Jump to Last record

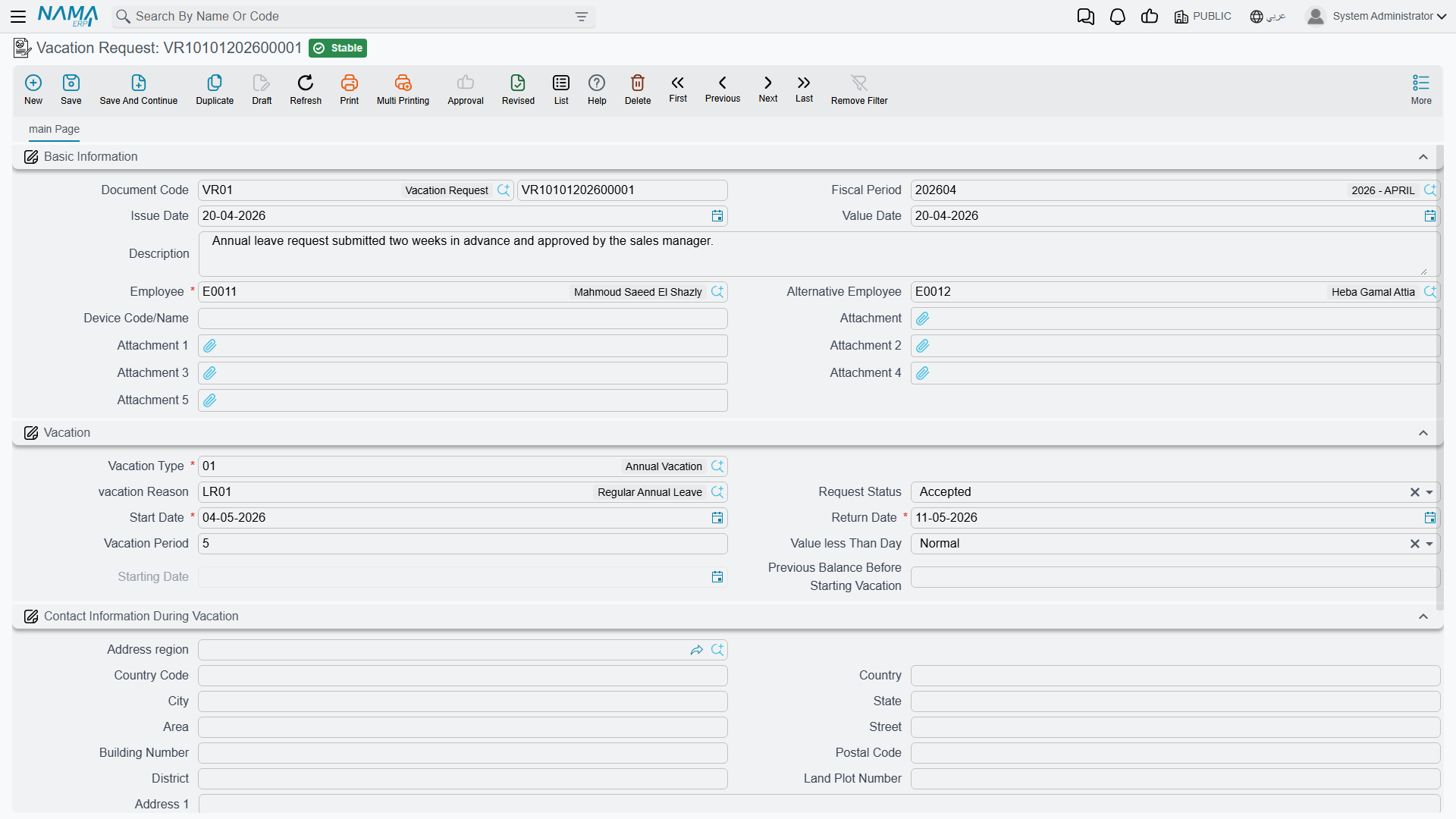pyautogui.click(x=804, y=89)
